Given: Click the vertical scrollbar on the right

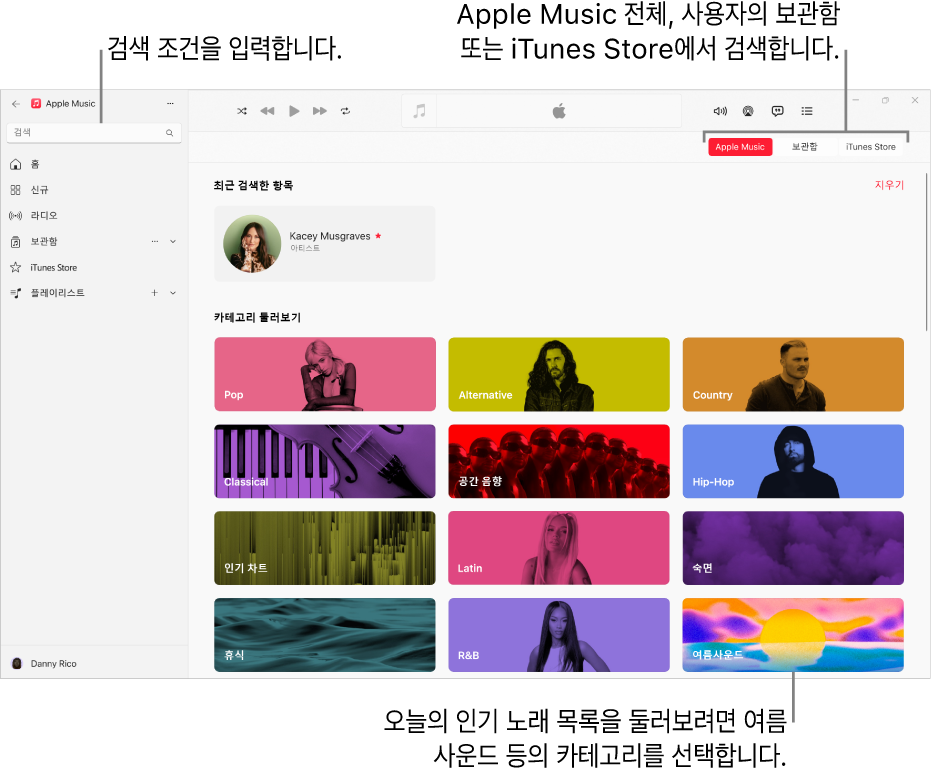Looking at the screenshot, I should (x=926, y=252).
